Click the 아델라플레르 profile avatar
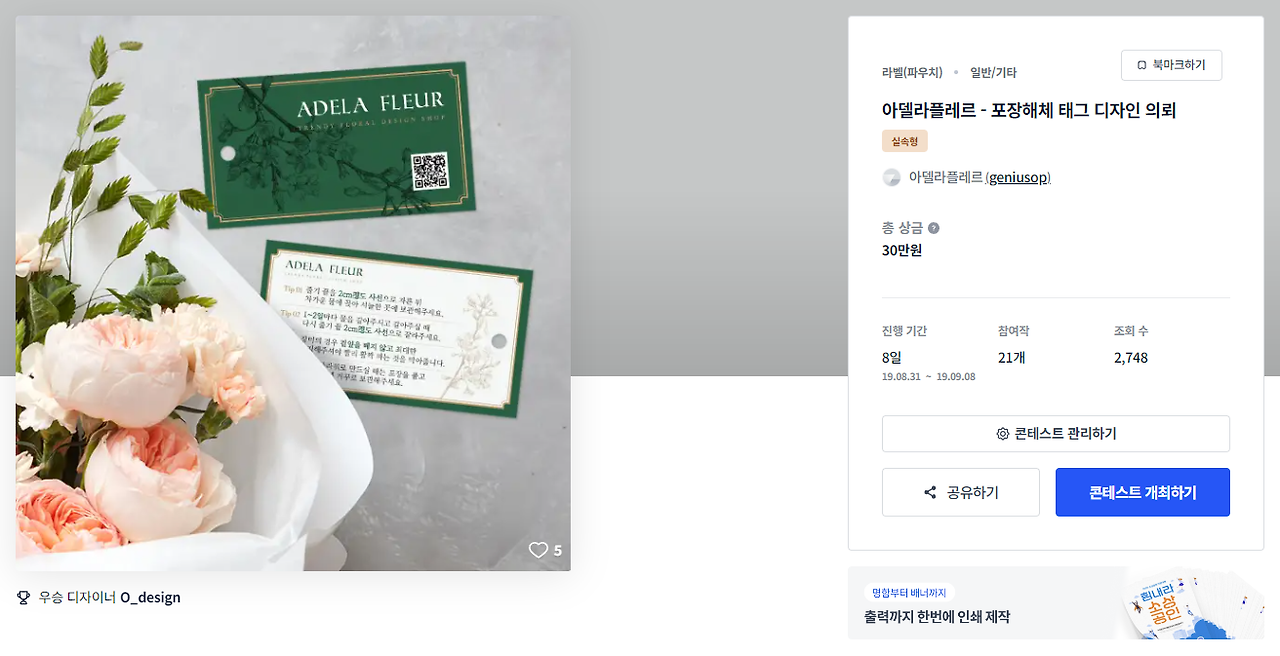This screenshot has height=656, width=1280. [891, 177]
